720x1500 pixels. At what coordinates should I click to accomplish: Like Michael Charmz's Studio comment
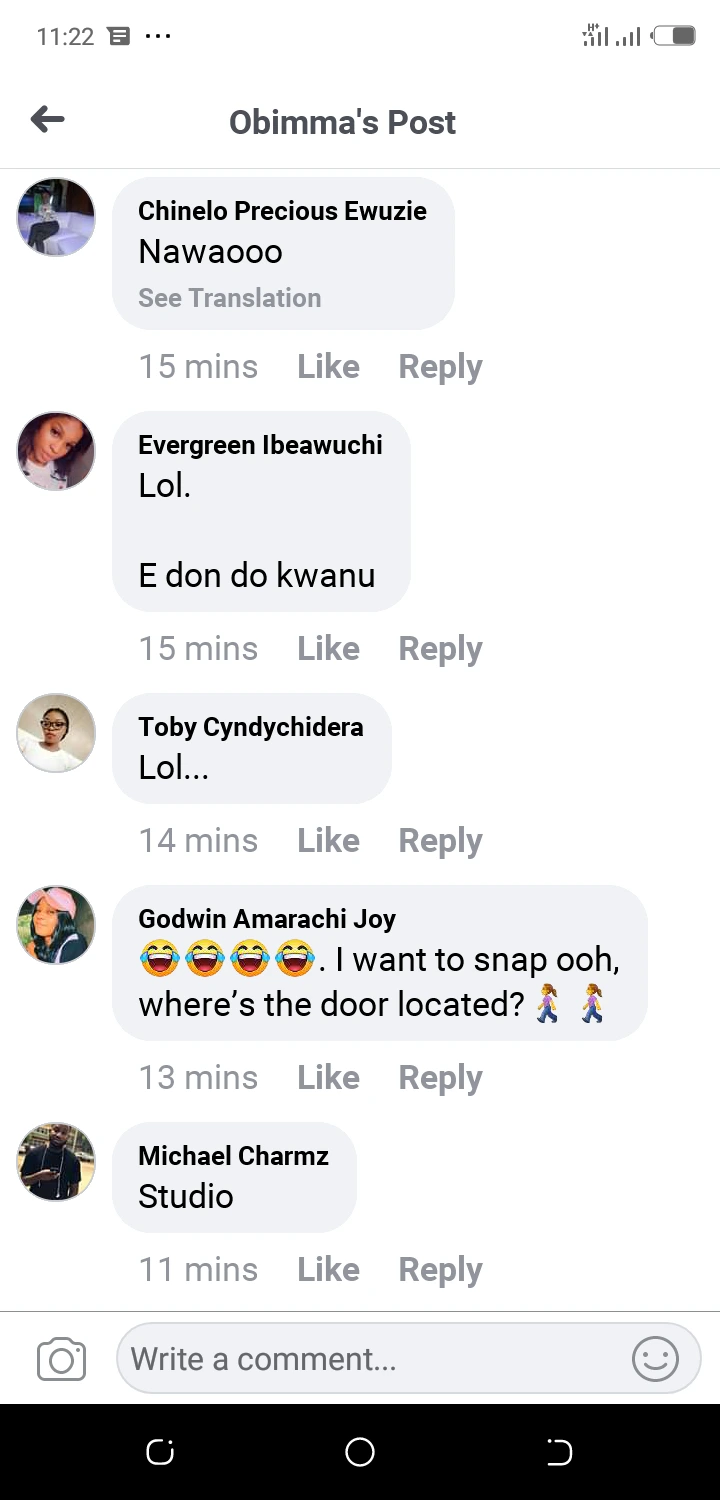pyautogui.click(x=328, y=1270)
